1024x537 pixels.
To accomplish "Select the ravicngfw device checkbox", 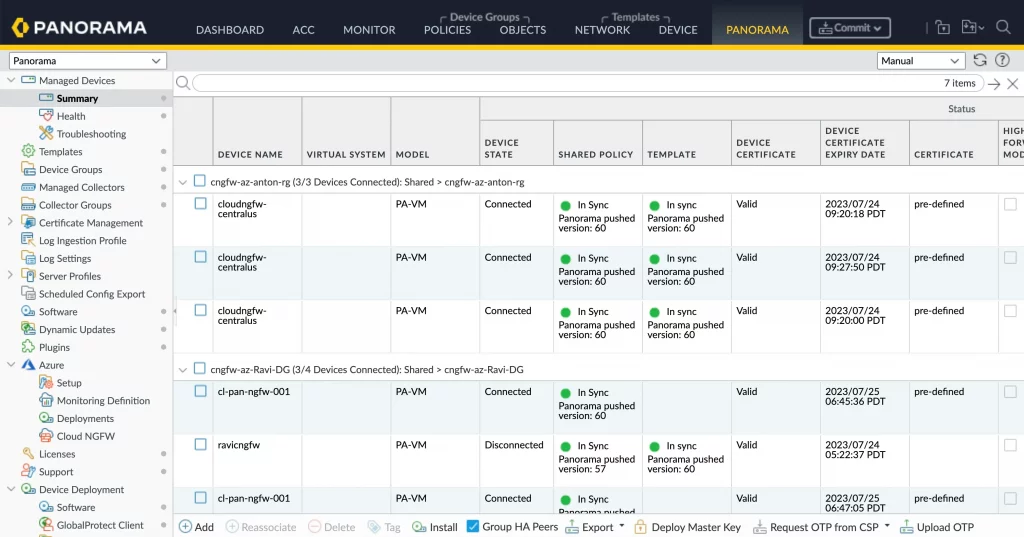I will point(200,444).
